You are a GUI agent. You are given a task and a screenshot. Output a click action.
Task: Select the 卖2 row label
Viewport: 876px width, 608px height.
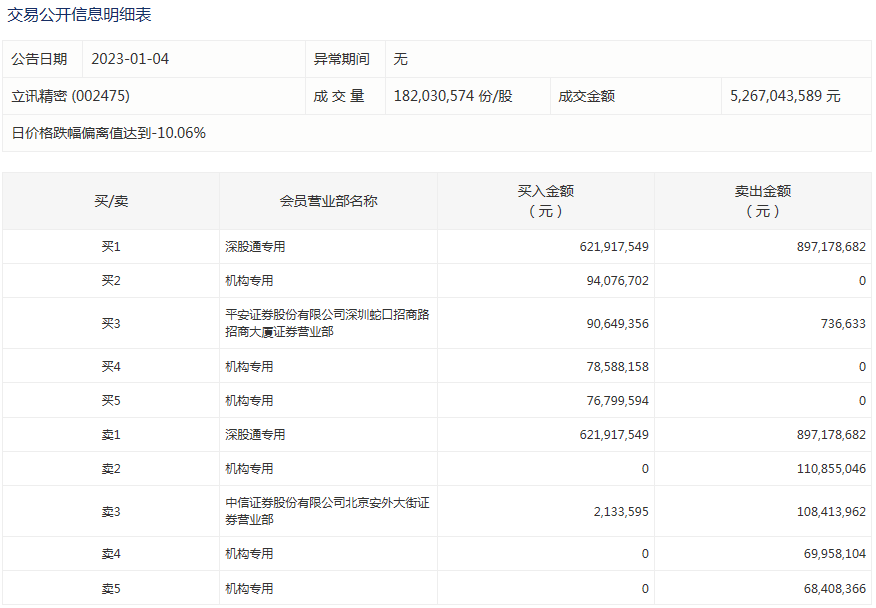(111, 469)
